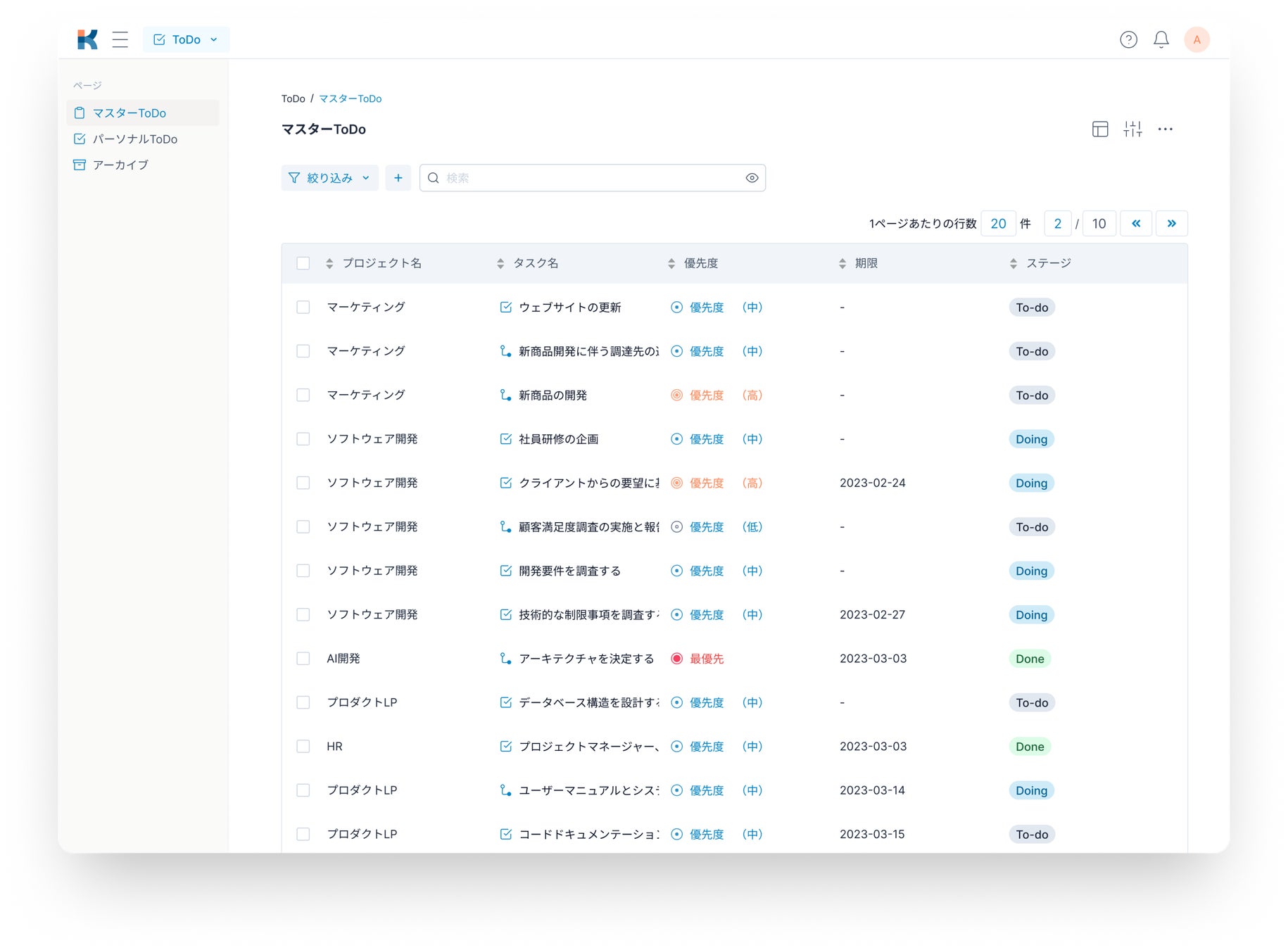Open the help question mark icon

pos(1128,39)
